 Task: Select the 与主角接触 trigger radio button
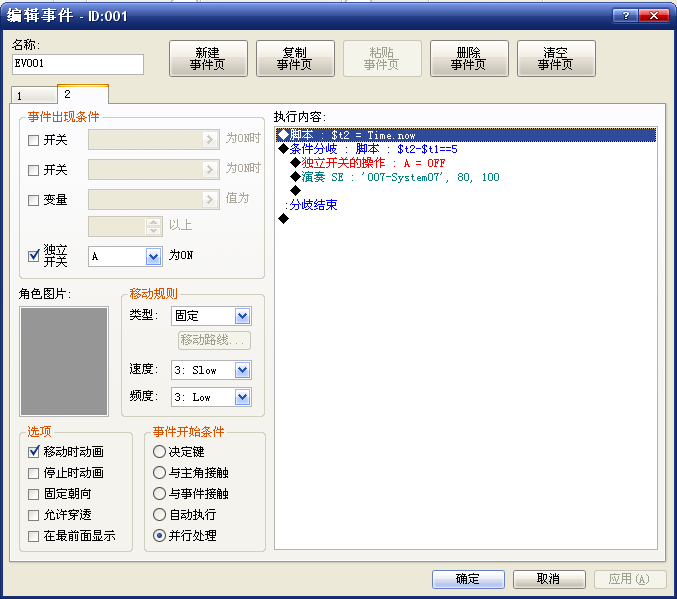coord(159,472)
